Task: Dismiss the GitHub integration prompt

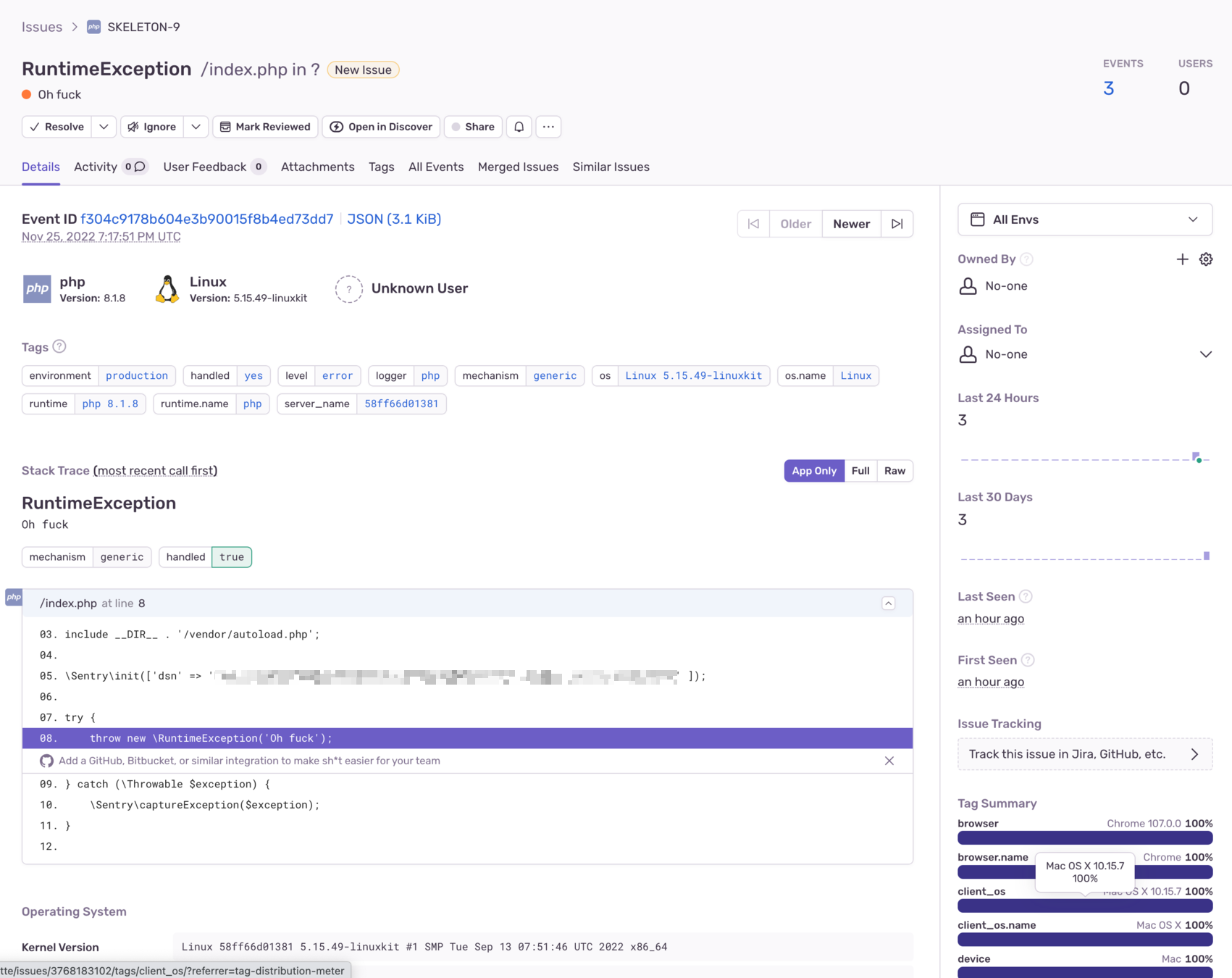Action: coord(889,761)
